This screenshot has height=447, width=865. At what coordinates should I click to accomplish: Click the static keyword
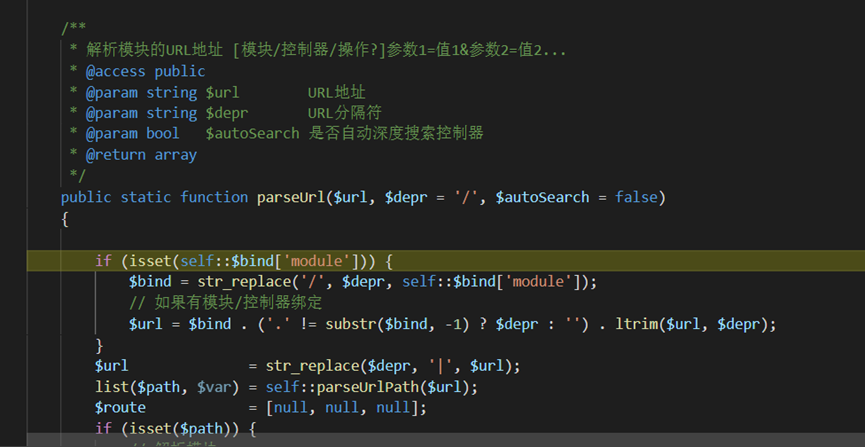click(x=146, y=198)
